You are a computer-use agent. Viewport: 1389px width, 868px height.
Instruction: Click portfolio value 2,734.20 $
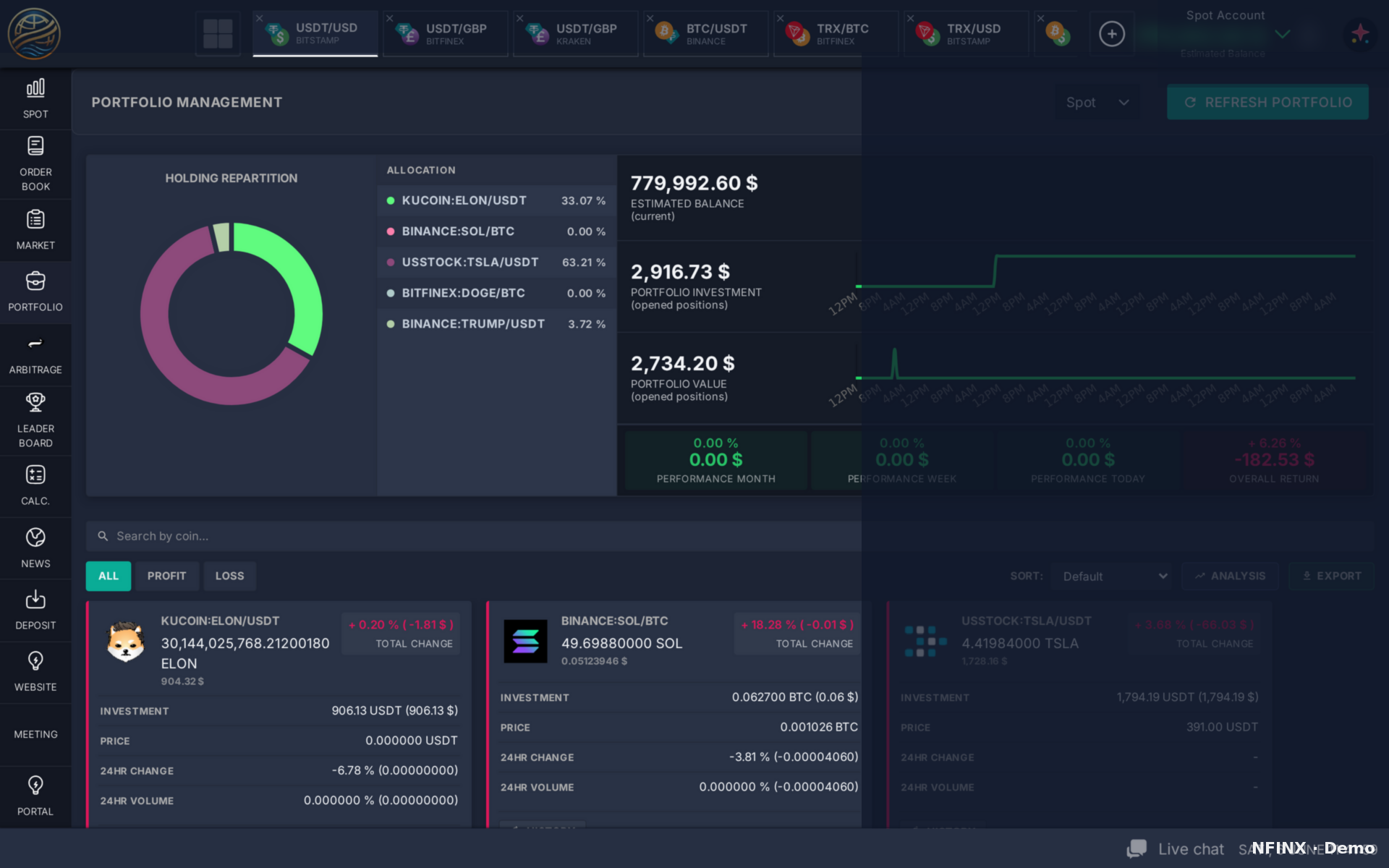(682, 363)
